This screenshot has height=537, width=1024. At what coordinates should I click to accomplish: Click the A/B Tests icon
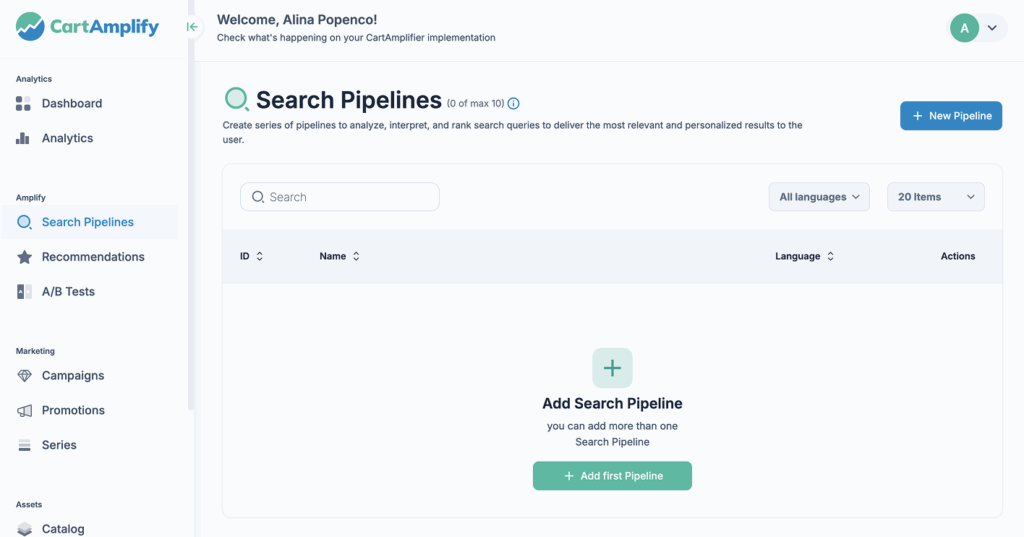pos(24,292)
